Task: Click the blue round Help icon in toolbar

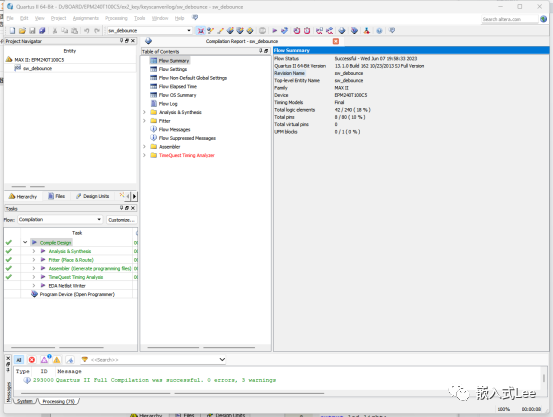Action: pyautogui.click(x=379, y=31)
